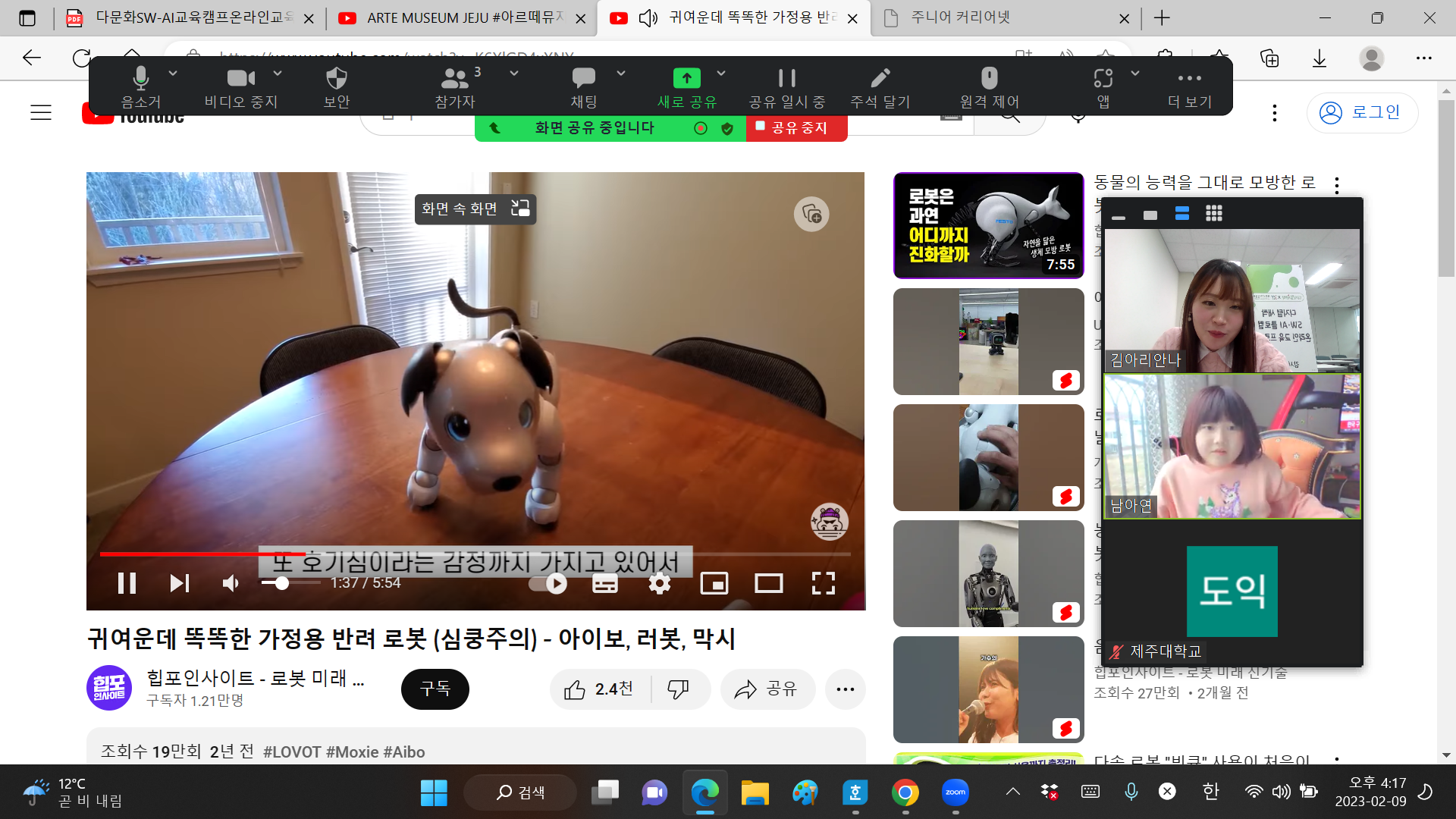Mute the video player volume
Image resolution: width=1456 pixels, height=819 pixels.
231,583
